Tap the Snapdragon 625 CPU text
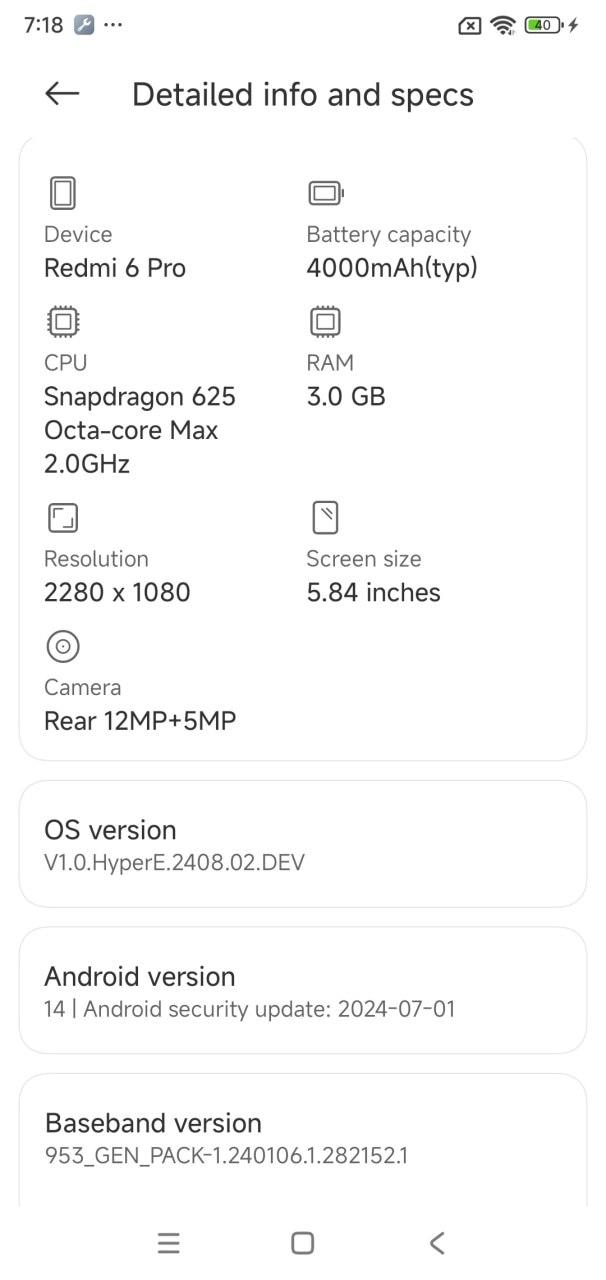Screen dimensions: 606x1280 (140, 397)
